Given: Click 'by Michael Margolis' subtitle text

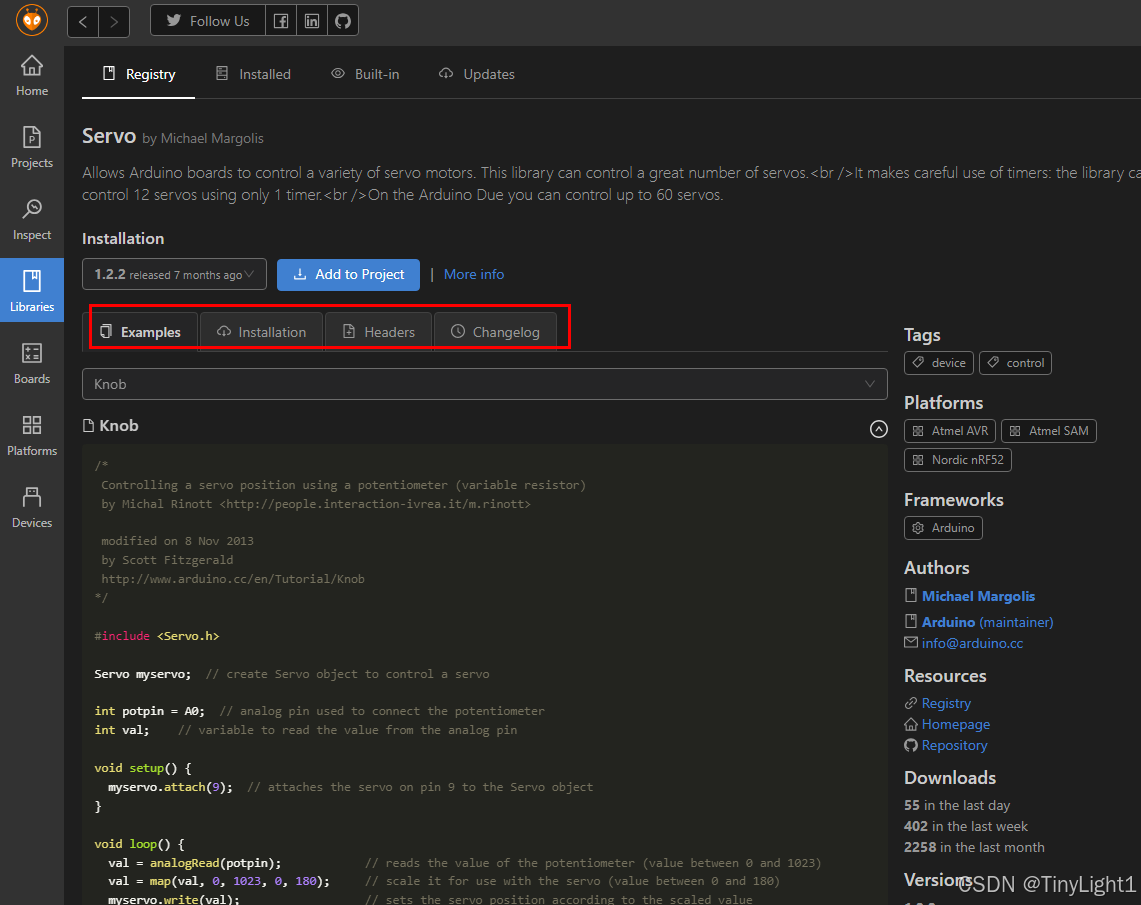Looking at the screenshot, I should tap(203, 138).
